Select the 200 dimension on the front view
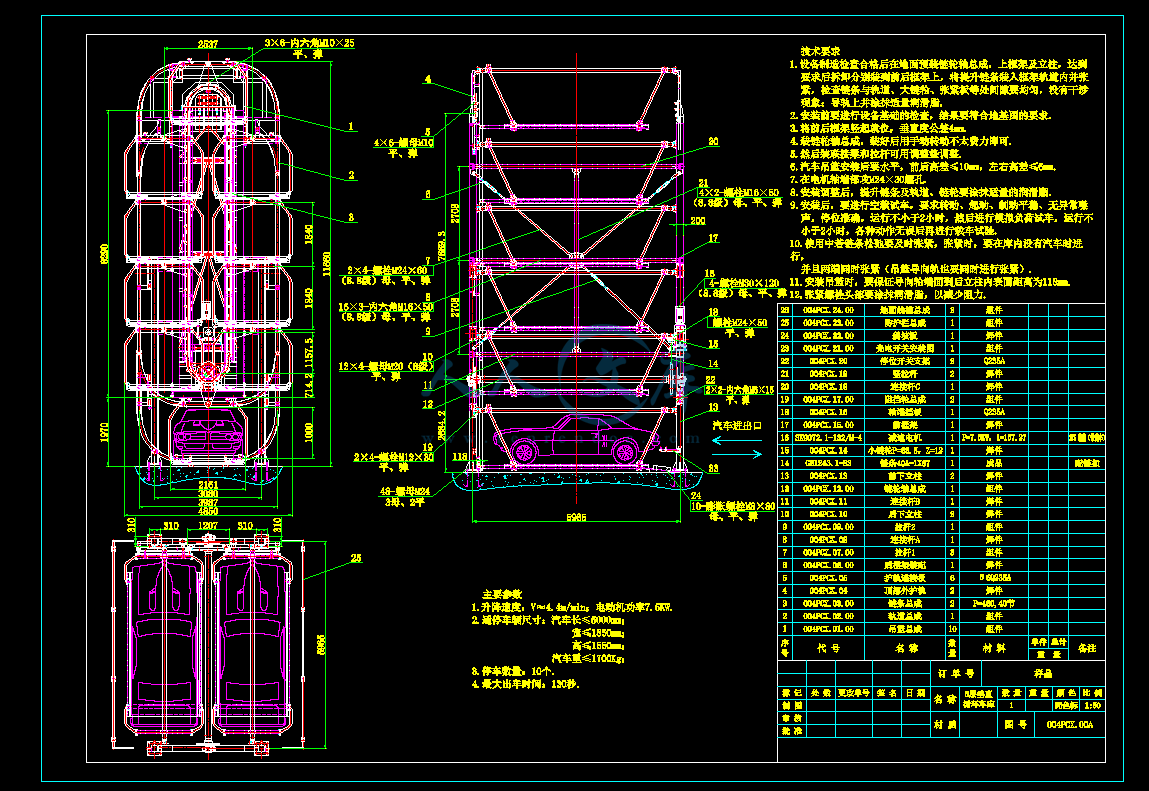The image size is (1149, 791). point(698,221)
